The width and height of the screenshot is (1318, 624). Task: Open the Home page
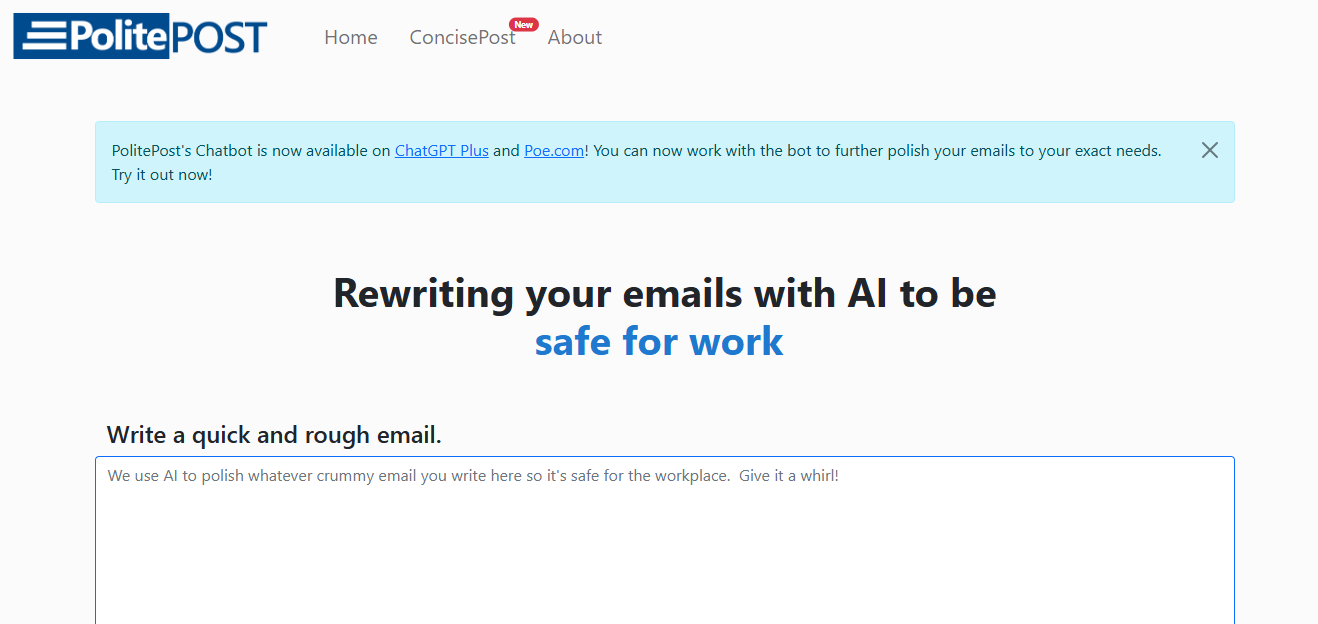coord(351,37)
